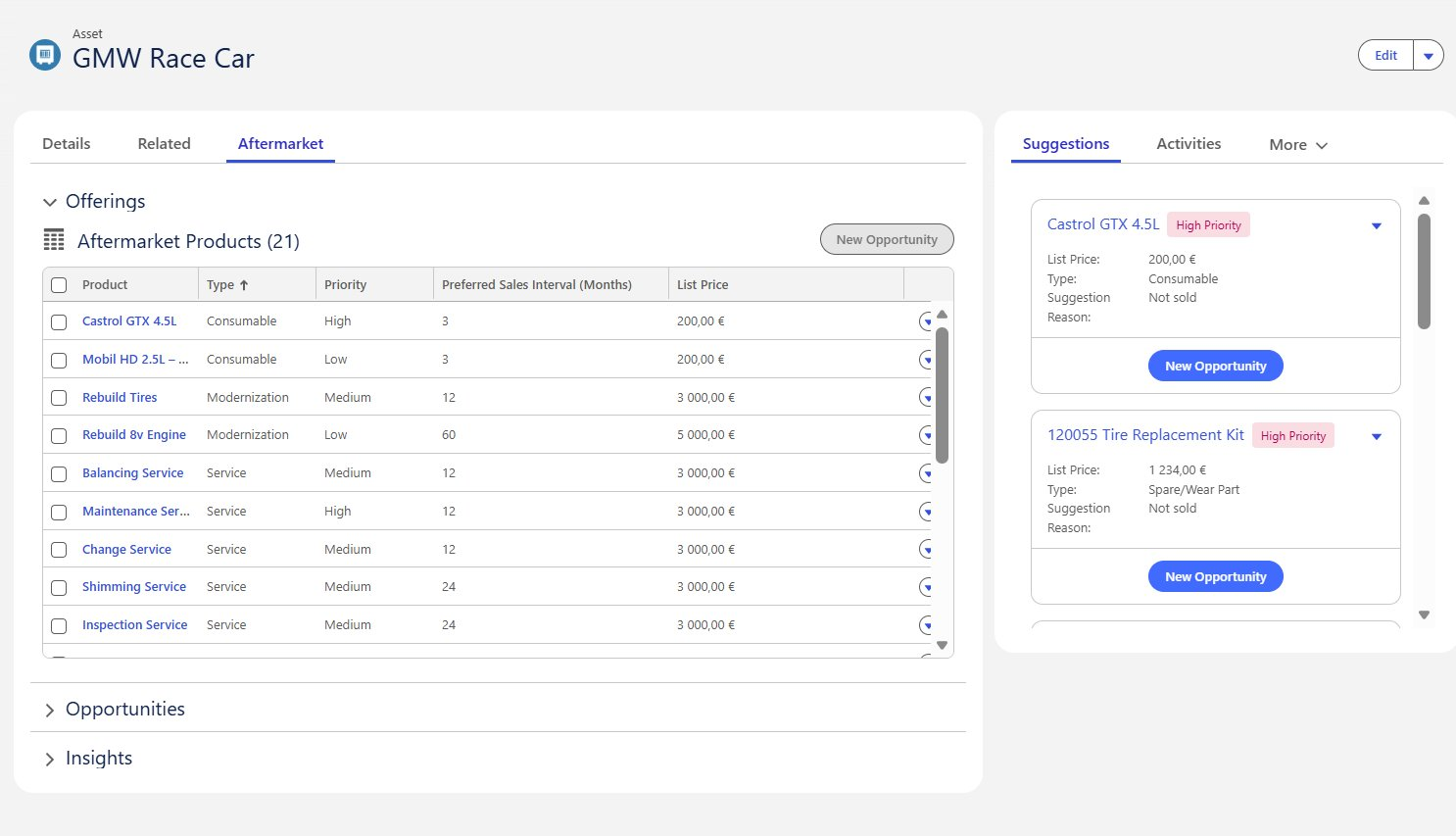Viewport: 1456px width, 836px height.
Task: Click the Type column sort arrow
Action: (244, 285)
